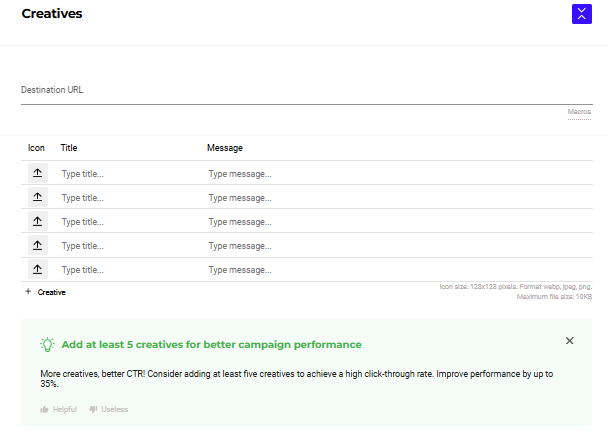Upload icon for the second creative row
608x438 pixels.
(x=37, y=197)
